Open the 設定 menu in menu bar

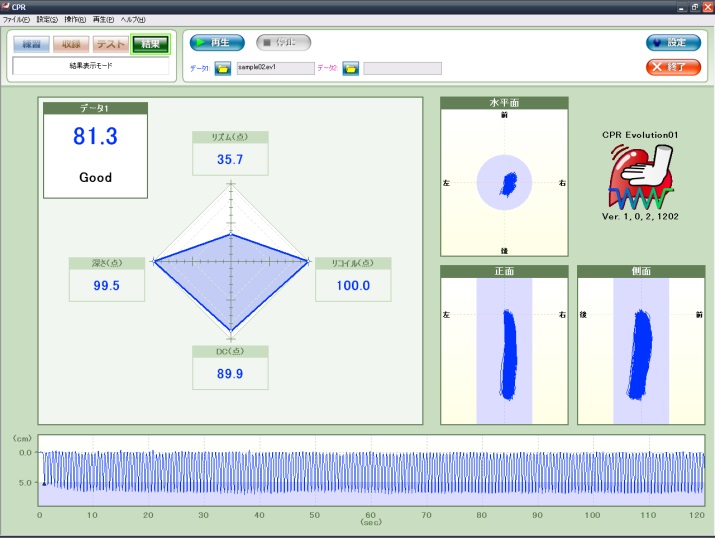(x=47, y=19)
